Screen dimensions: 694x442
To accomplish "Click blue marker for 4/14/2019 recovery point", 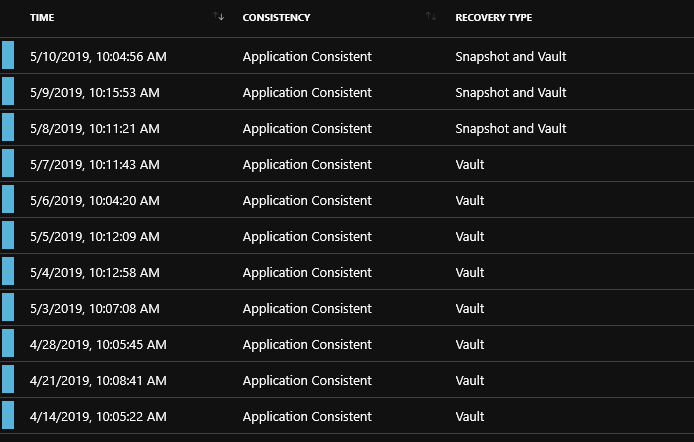I will tap(8, 415).
